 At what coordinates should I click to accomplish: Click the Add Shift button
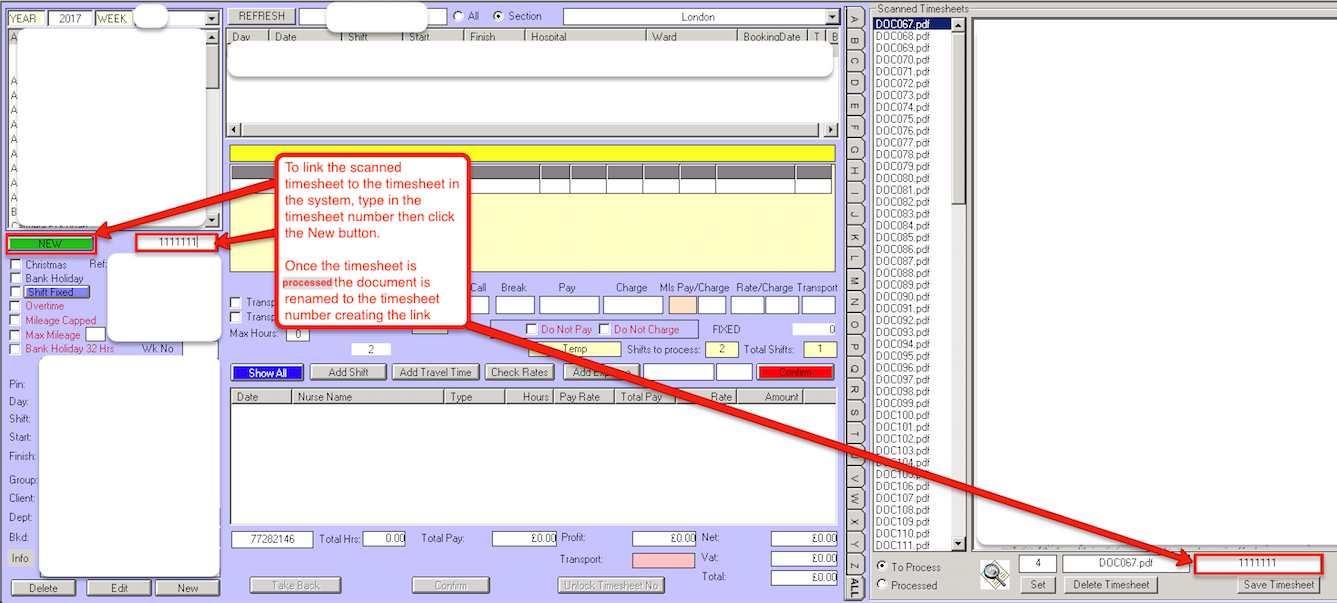click(346, 372)
